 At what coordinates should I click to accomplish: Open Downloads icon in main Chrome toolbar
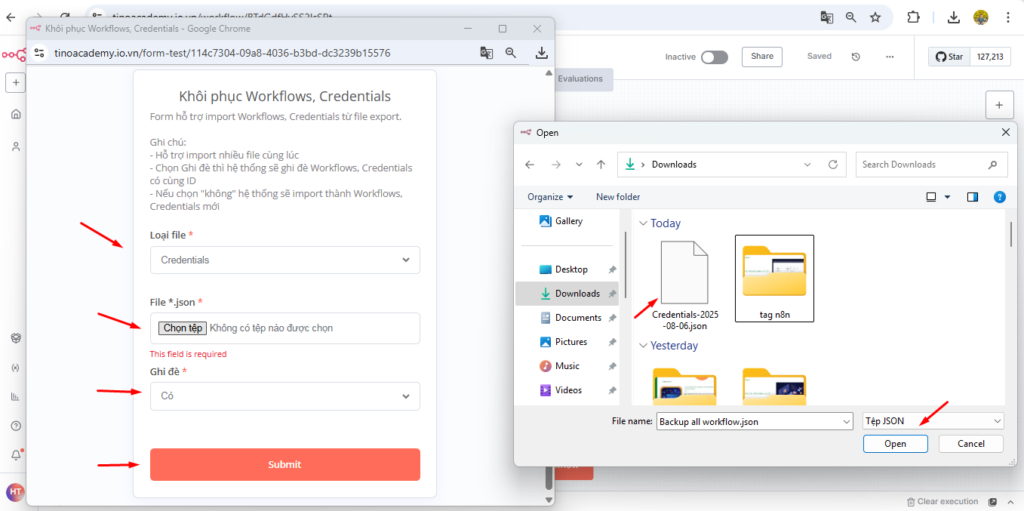pyautogui.click(x=953, y=18)
